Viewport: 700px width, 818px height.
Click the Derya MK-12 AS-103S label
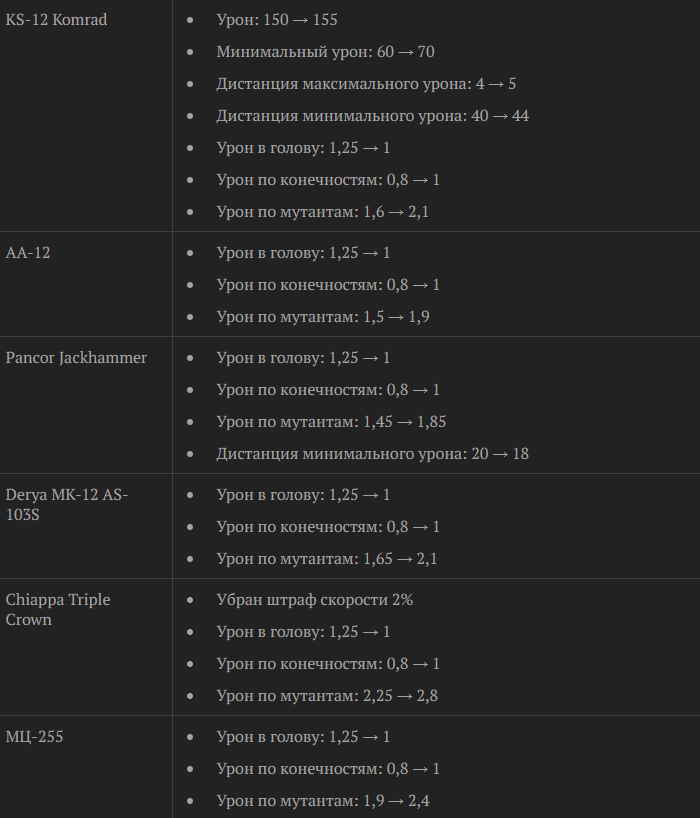[x=67, y=505]
